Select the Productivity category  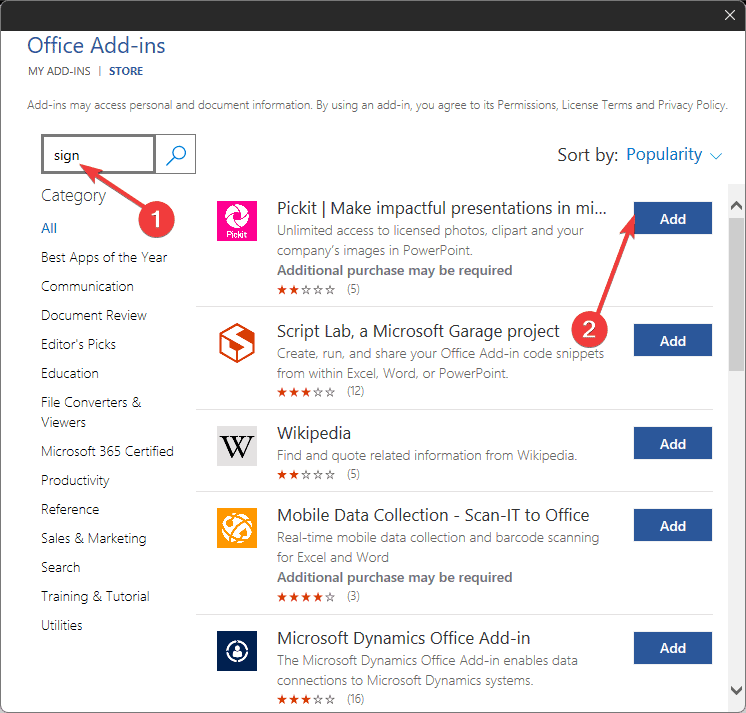tap(75, 480)
